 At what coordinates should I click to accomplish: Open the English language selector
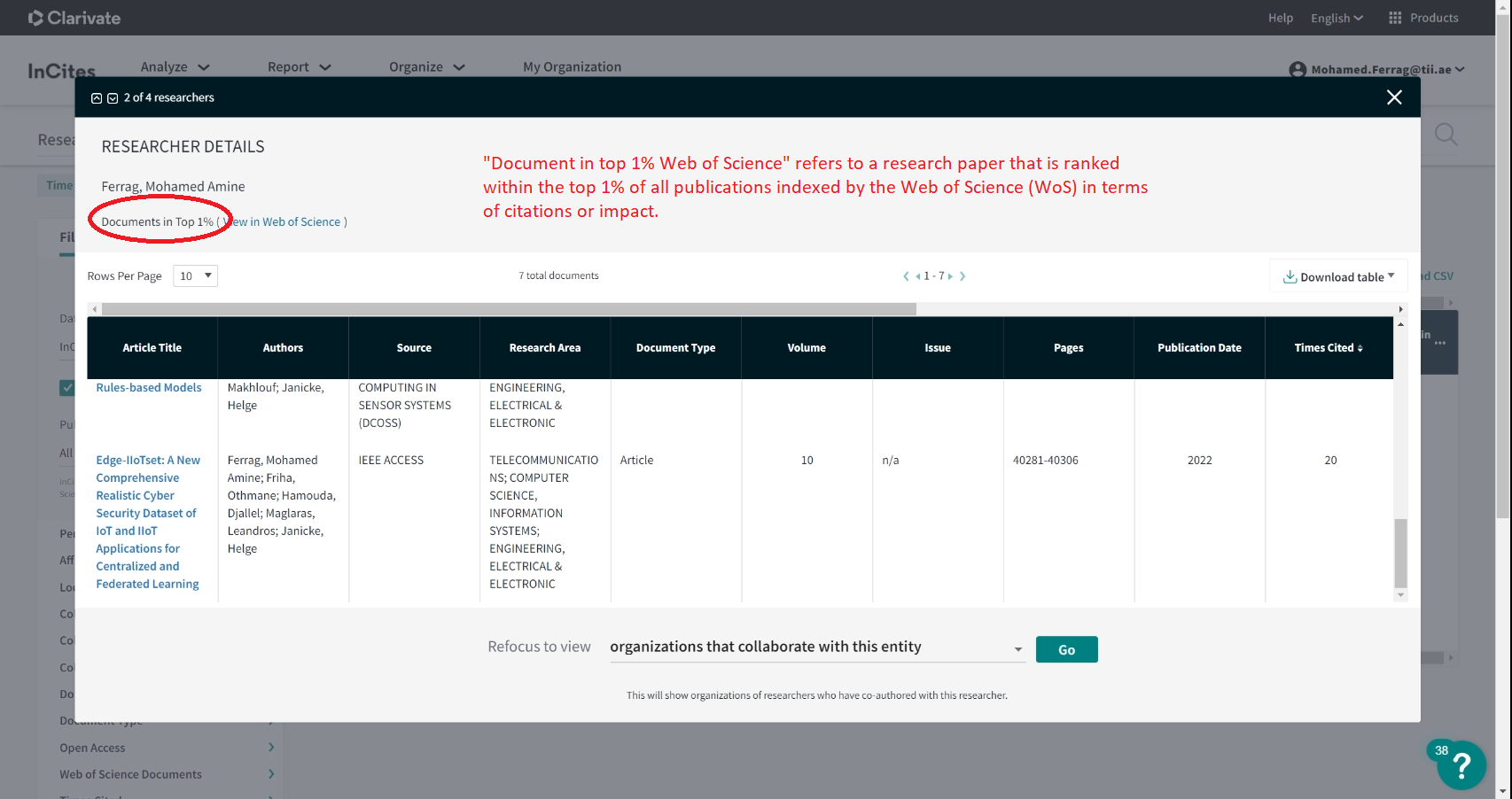point(1337,18)
